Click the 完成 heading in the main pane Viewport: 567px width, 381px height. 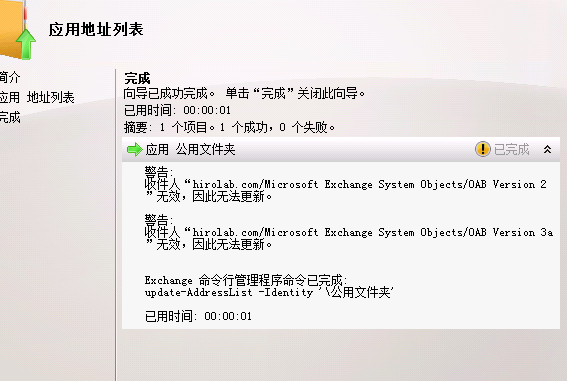137,78
